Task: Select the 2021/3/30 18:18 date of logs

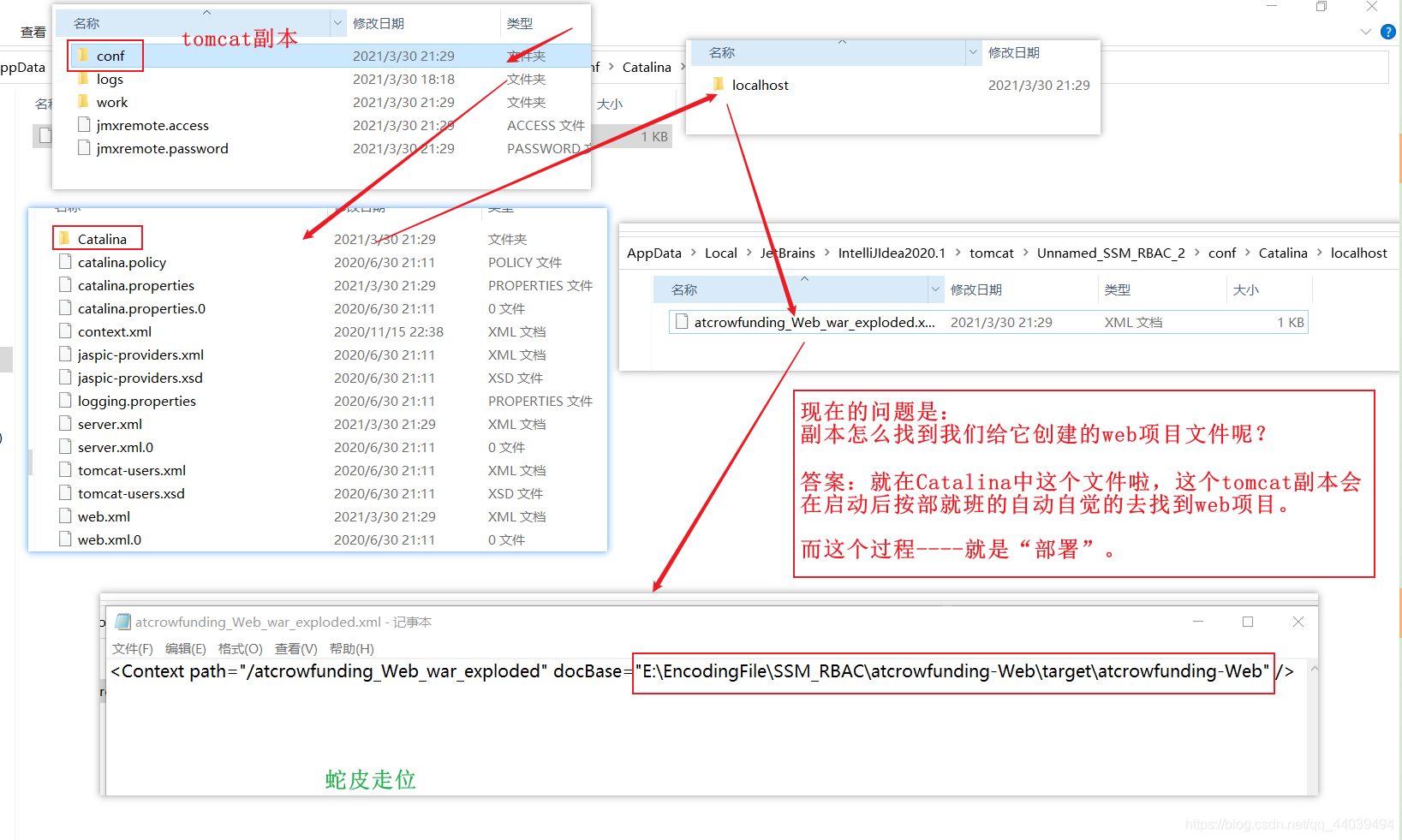Action: pyautogui.click(x=403, y=79)
